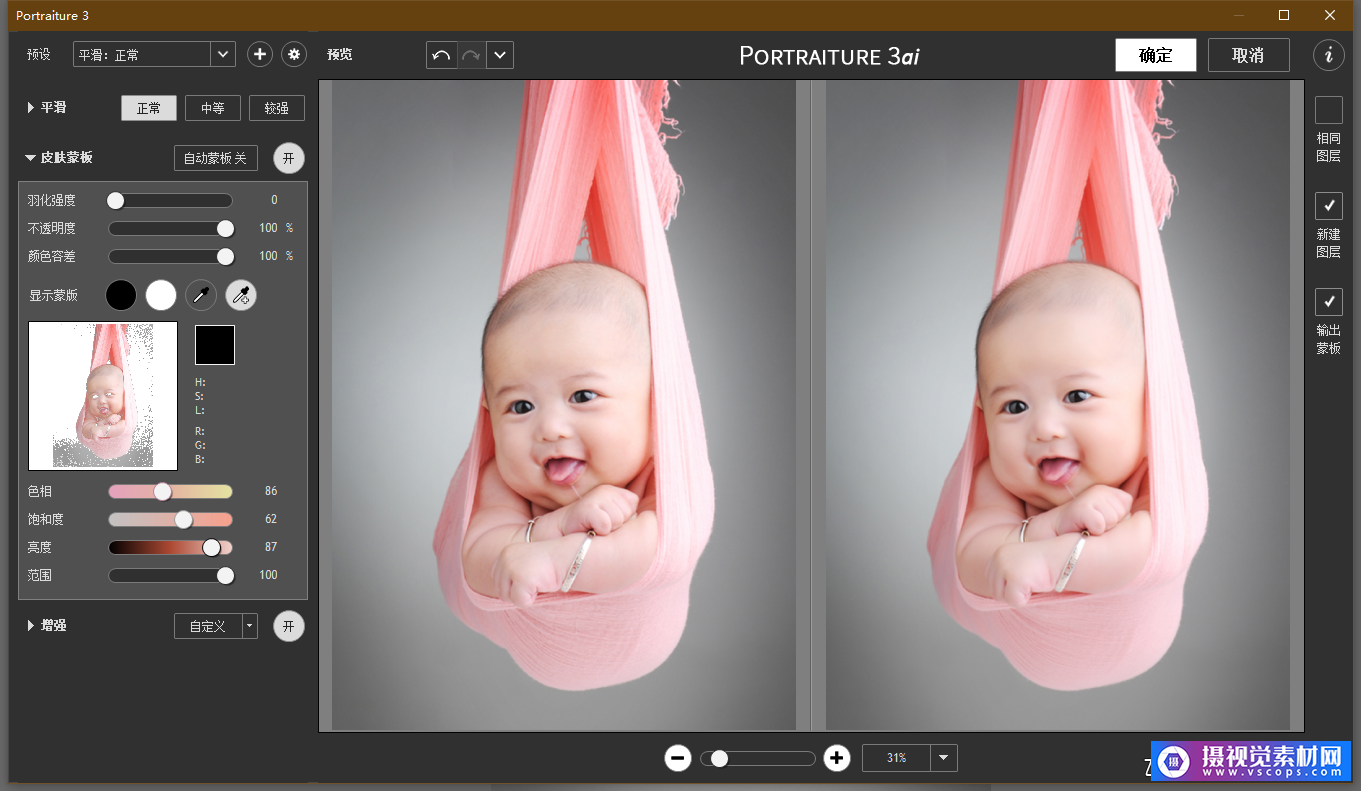
Task: Open the preset dropdown 平滑: 正常
Action: 154,55
